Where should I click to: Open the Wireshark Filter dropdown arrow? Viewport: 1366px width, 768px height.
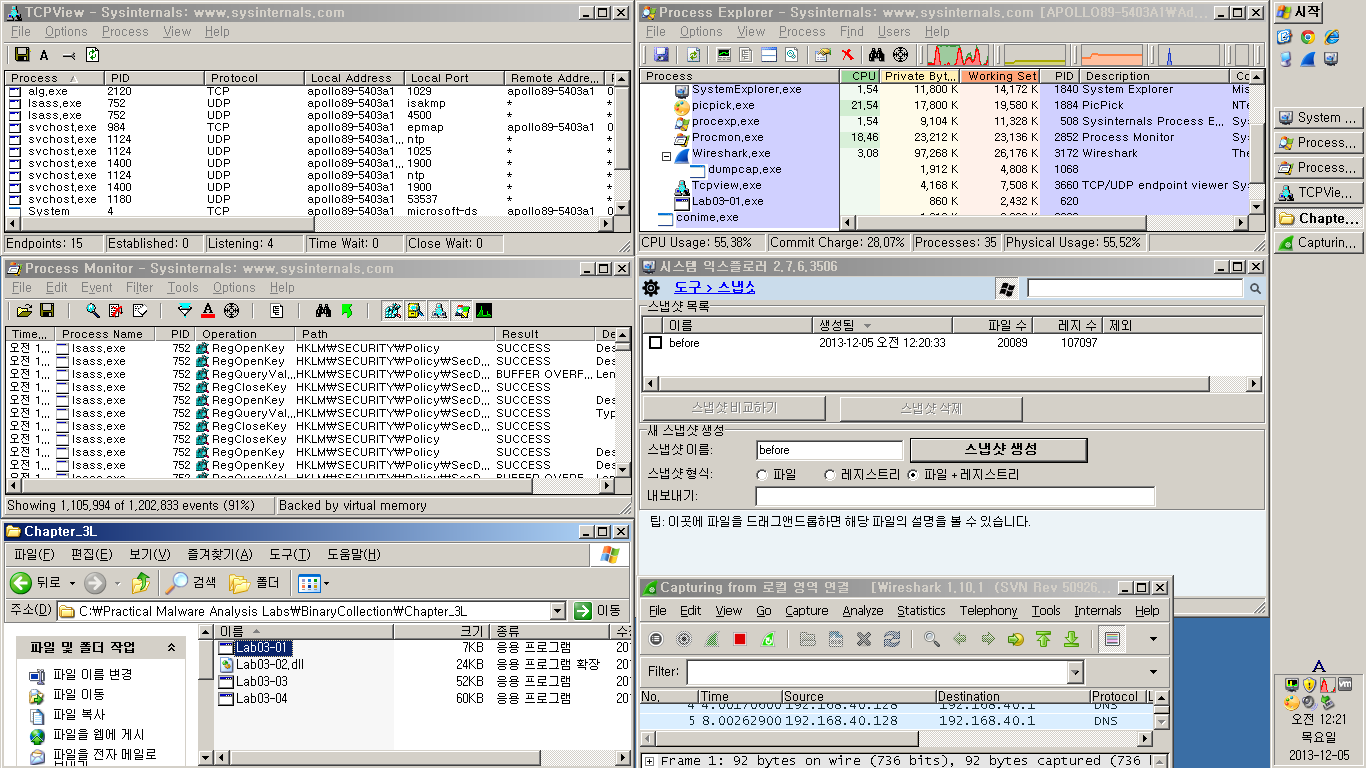(x=1075, y=672)
